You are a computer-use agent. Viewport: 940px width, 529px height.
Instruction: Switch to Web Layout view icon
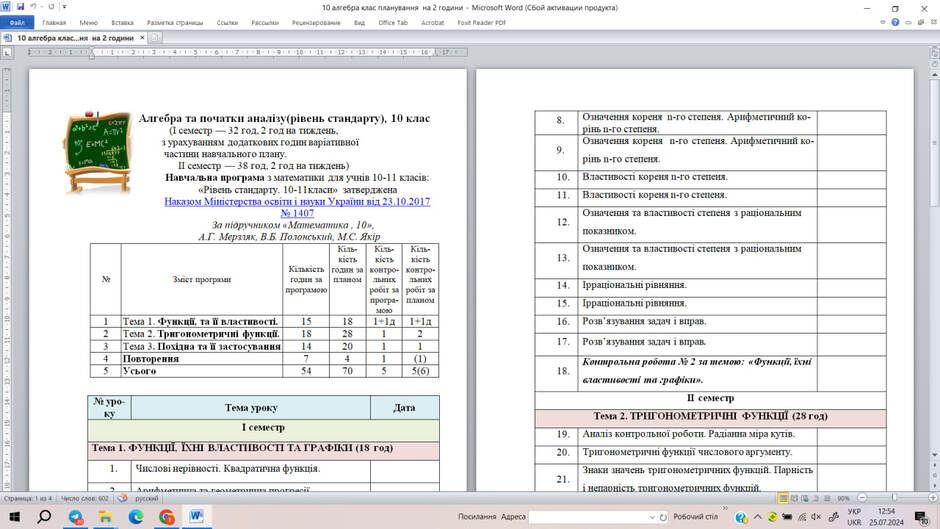(805, 498)
